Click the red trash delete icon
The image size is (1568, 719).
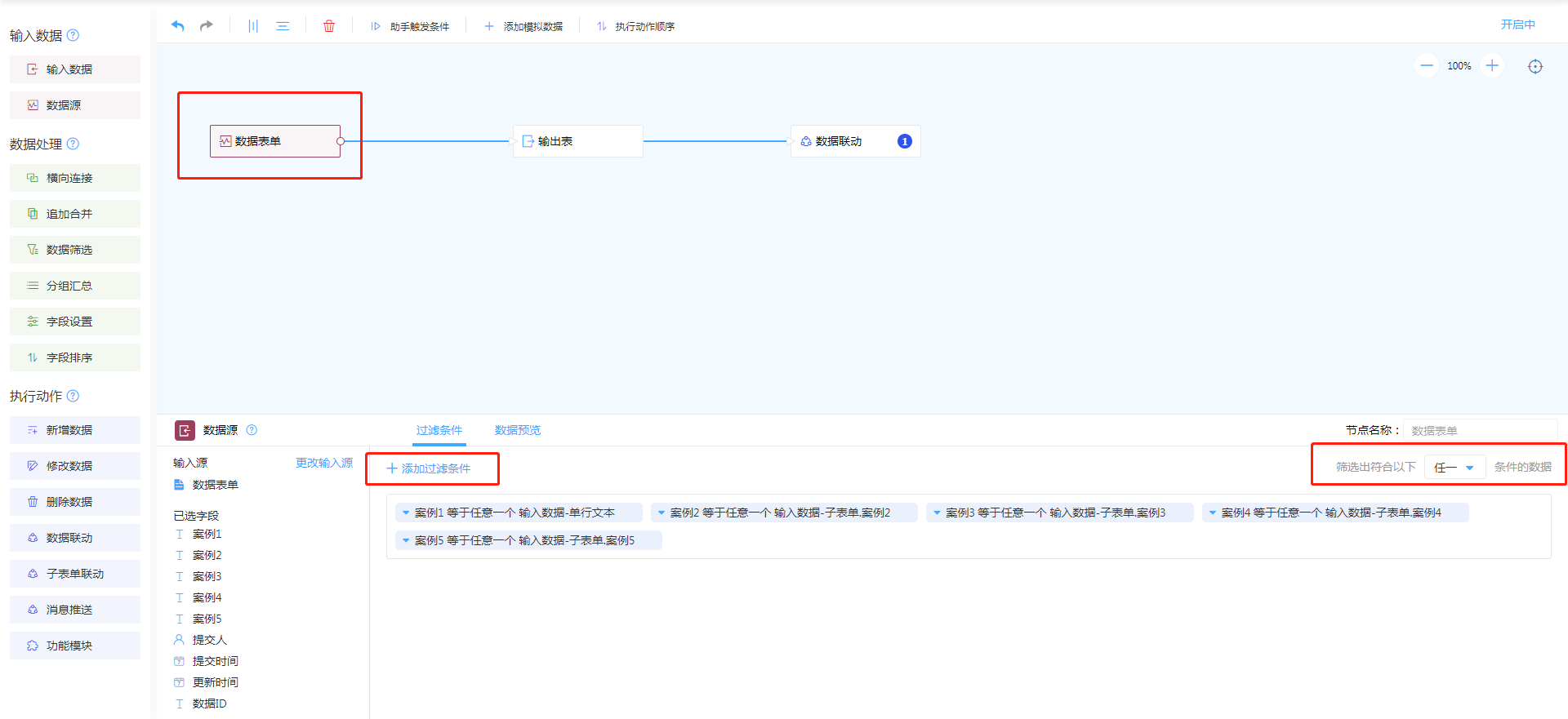(329, 26)
